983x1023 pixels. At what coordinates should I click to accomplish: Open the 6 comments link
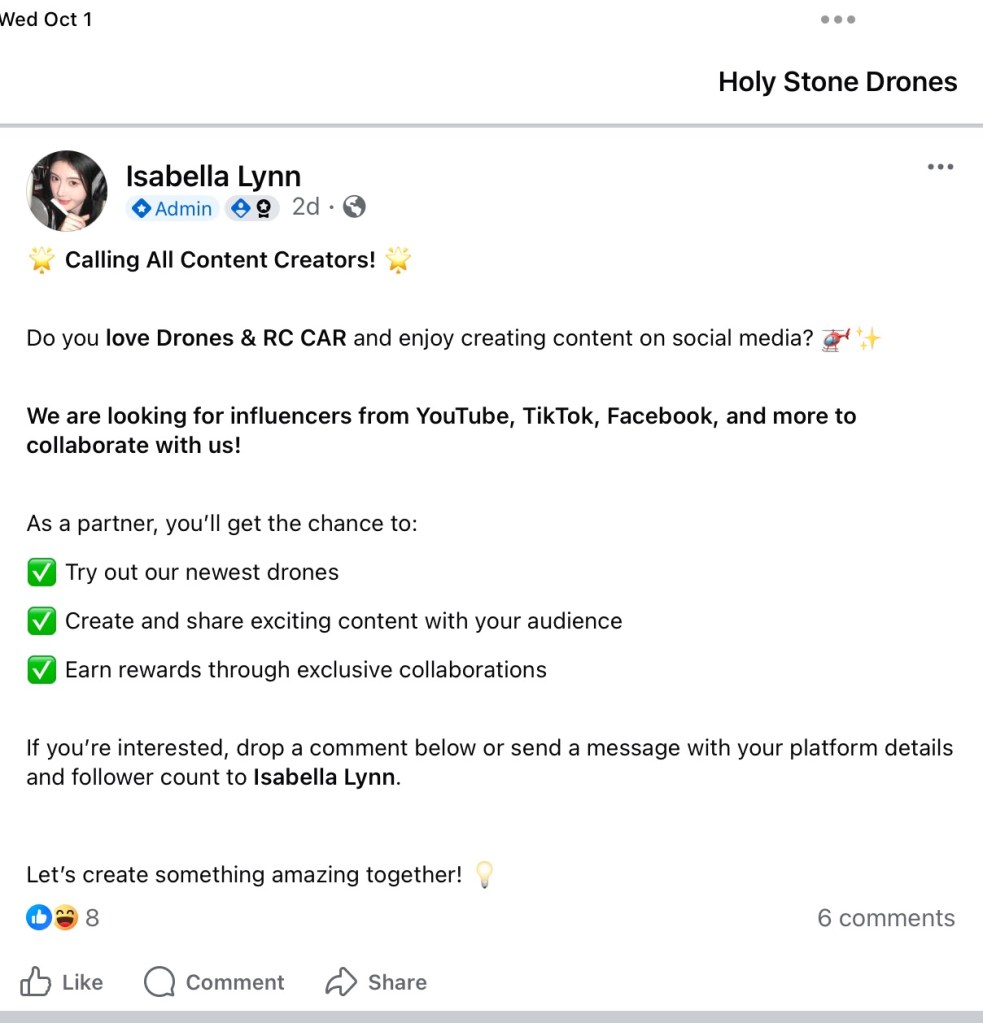click(x=886, y=918)
